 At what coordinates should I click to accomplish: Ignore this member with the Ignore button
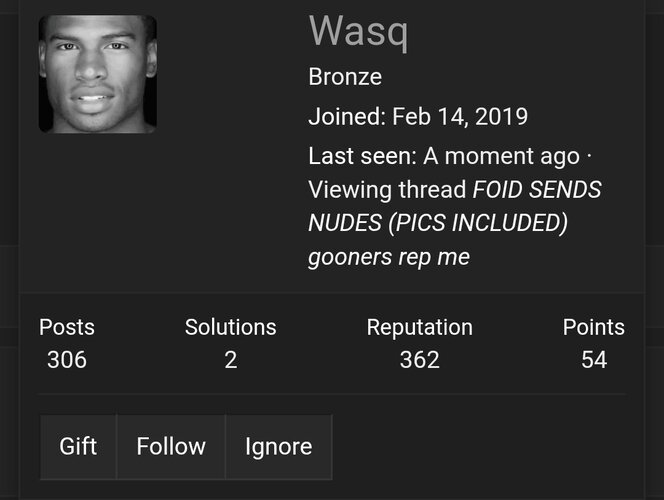click(x=279, y=447)
